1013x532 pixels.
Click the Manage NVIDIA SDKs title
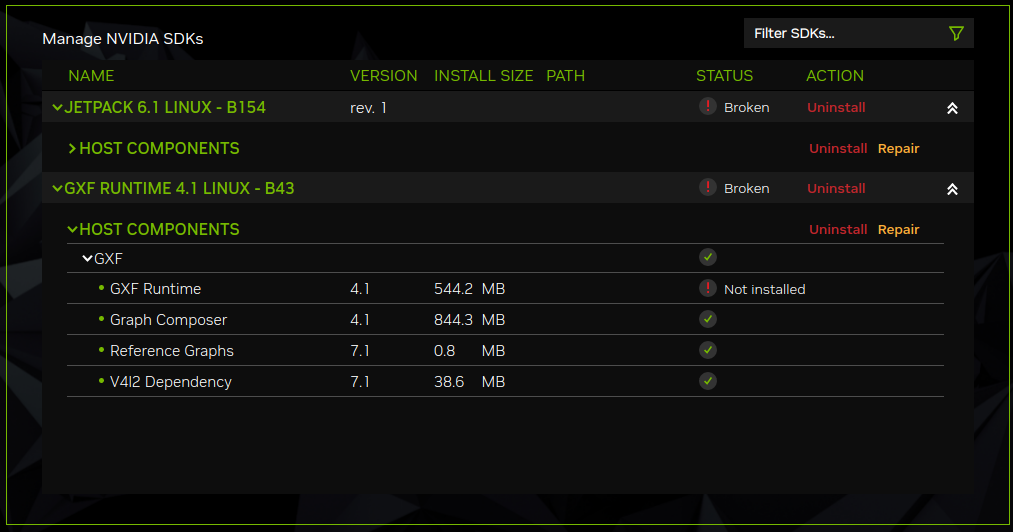(x=123, y=39)
